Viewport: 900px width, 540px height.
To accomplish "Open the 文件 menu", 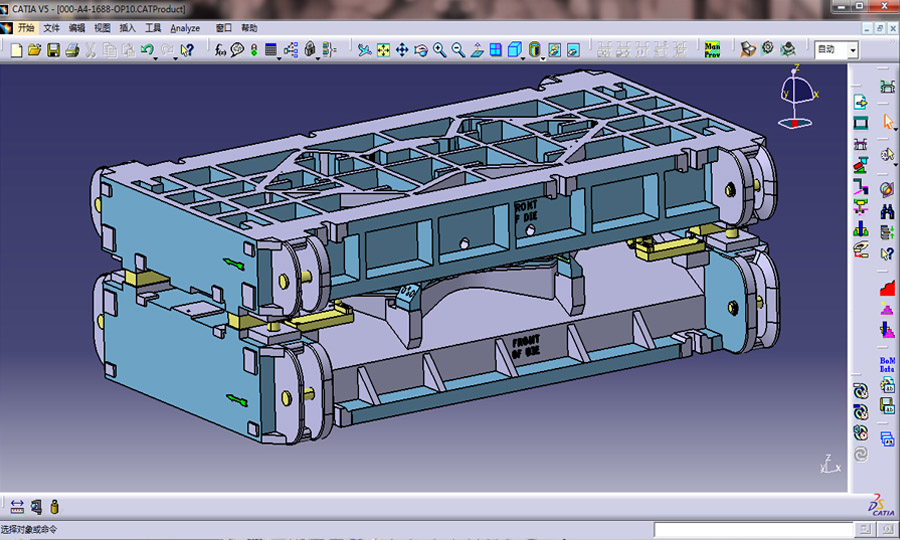I will coord(51,28).
